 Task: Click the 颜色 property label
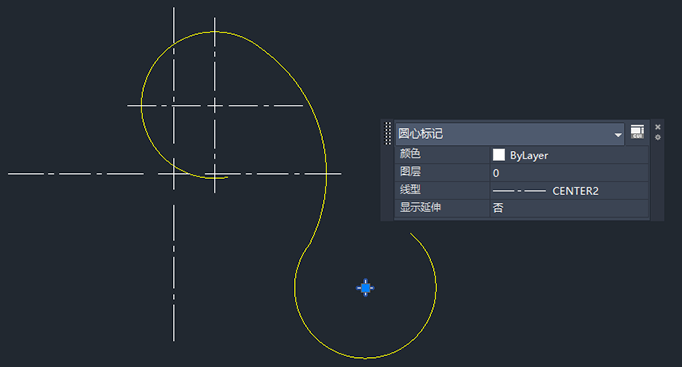[410, 153]
